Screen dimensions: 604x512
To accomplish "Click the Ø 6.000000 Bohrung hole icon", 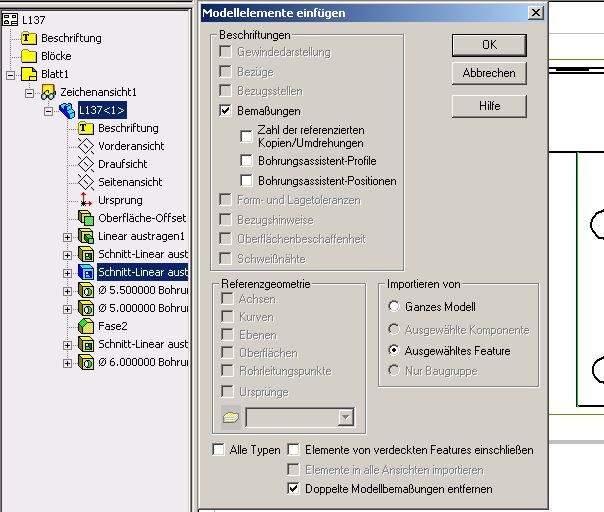I will [86, 362].
